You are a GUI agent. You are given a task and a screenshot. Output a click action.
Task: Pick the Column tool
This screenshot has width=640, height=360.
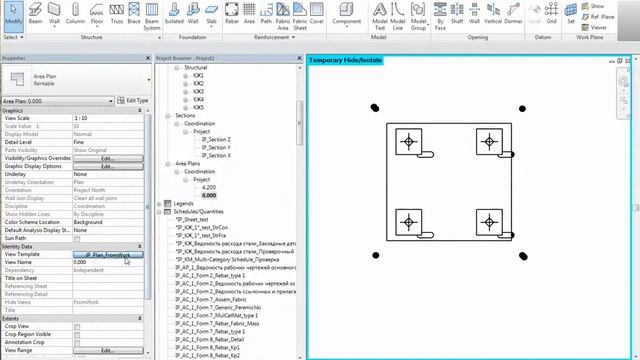75,14
